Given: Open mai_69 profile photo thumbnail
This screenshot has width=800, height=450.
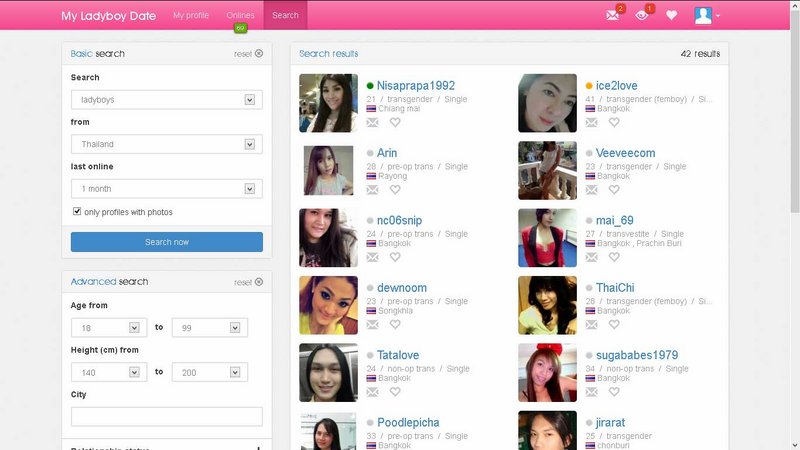Looking at the screenshot, I should coord(547,238).
